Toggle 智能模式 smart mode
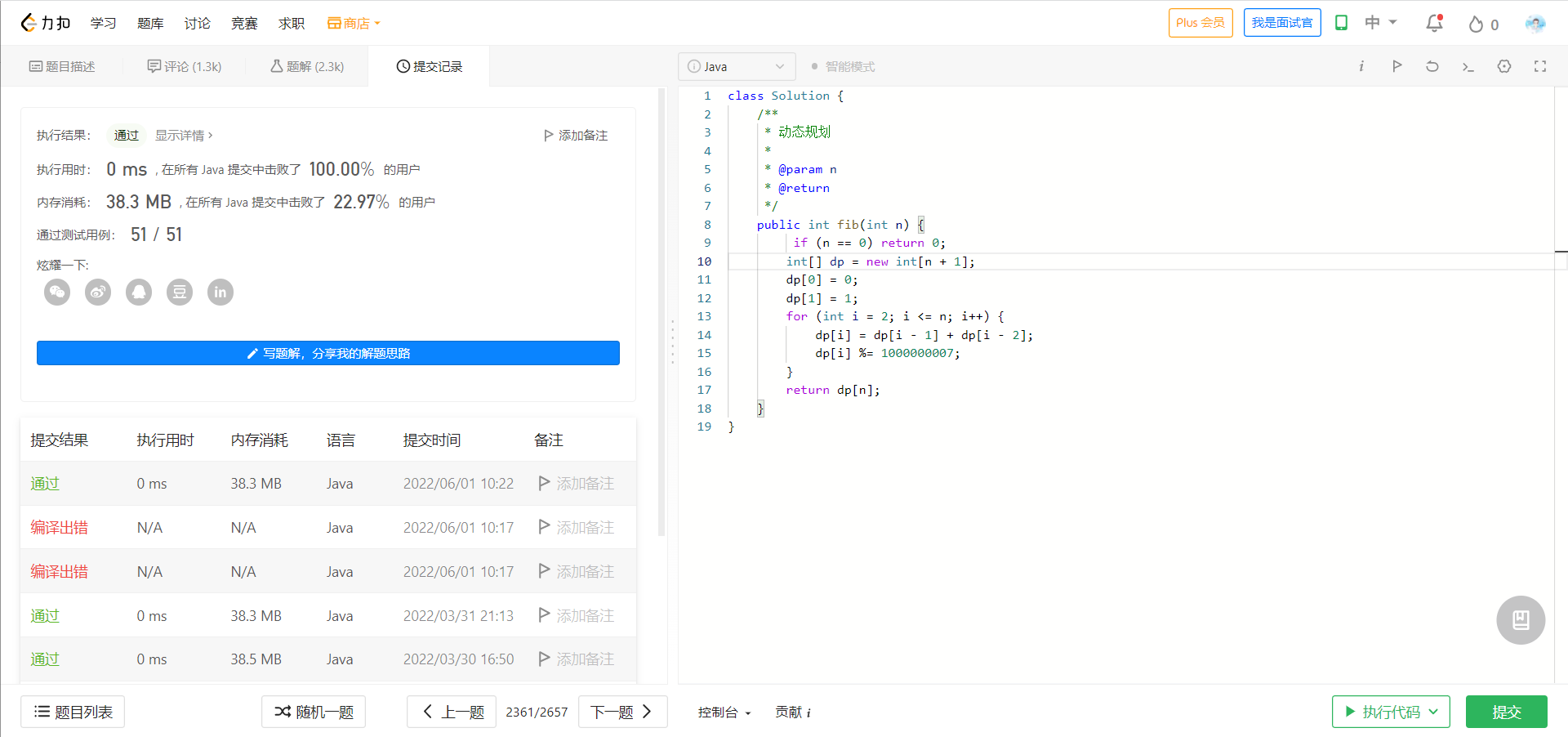 [x=843, y=67]
